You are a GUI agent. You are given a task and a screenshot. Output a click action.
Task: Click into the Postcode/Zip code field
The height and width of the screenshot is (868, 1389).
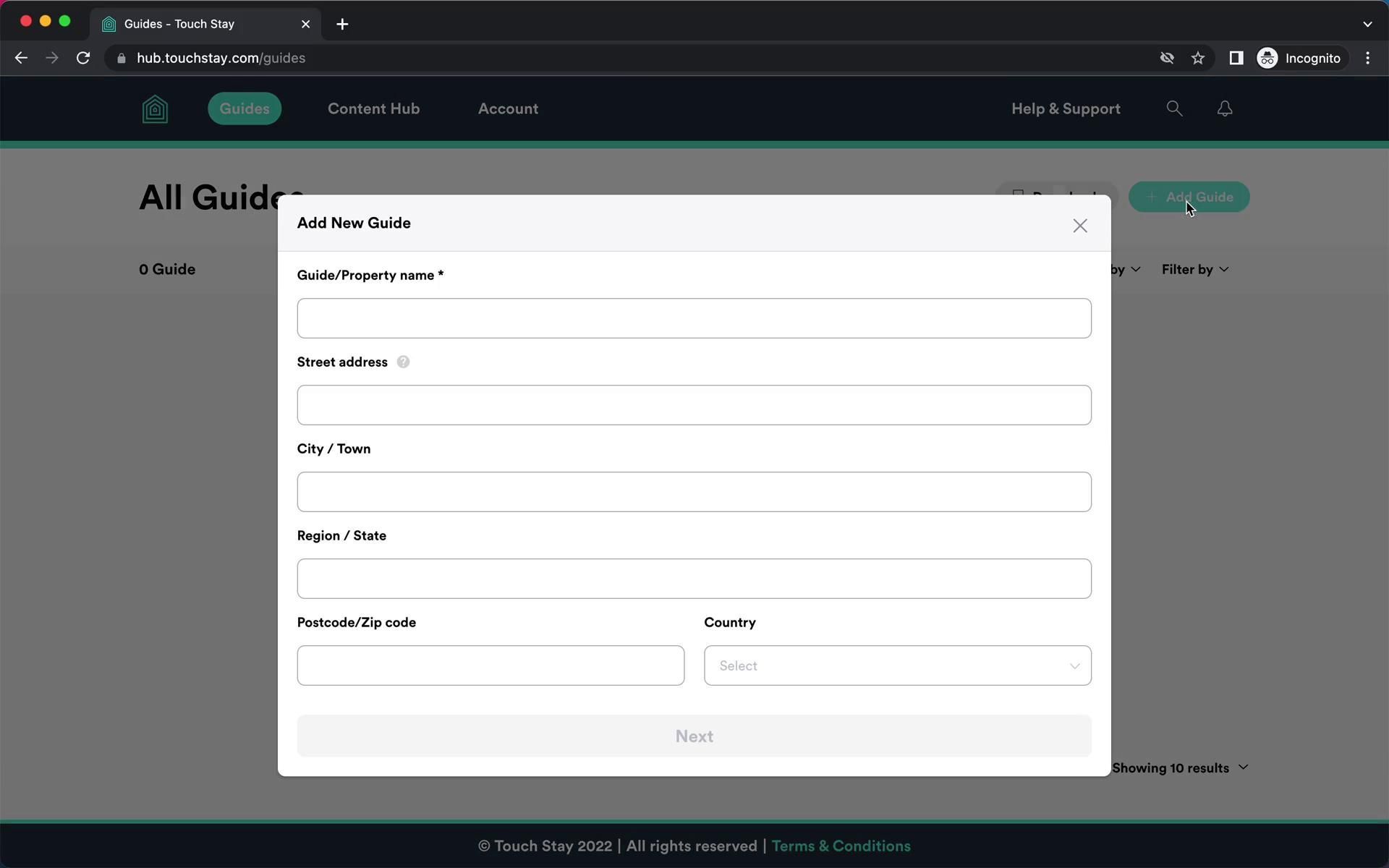tap(490, 665)
